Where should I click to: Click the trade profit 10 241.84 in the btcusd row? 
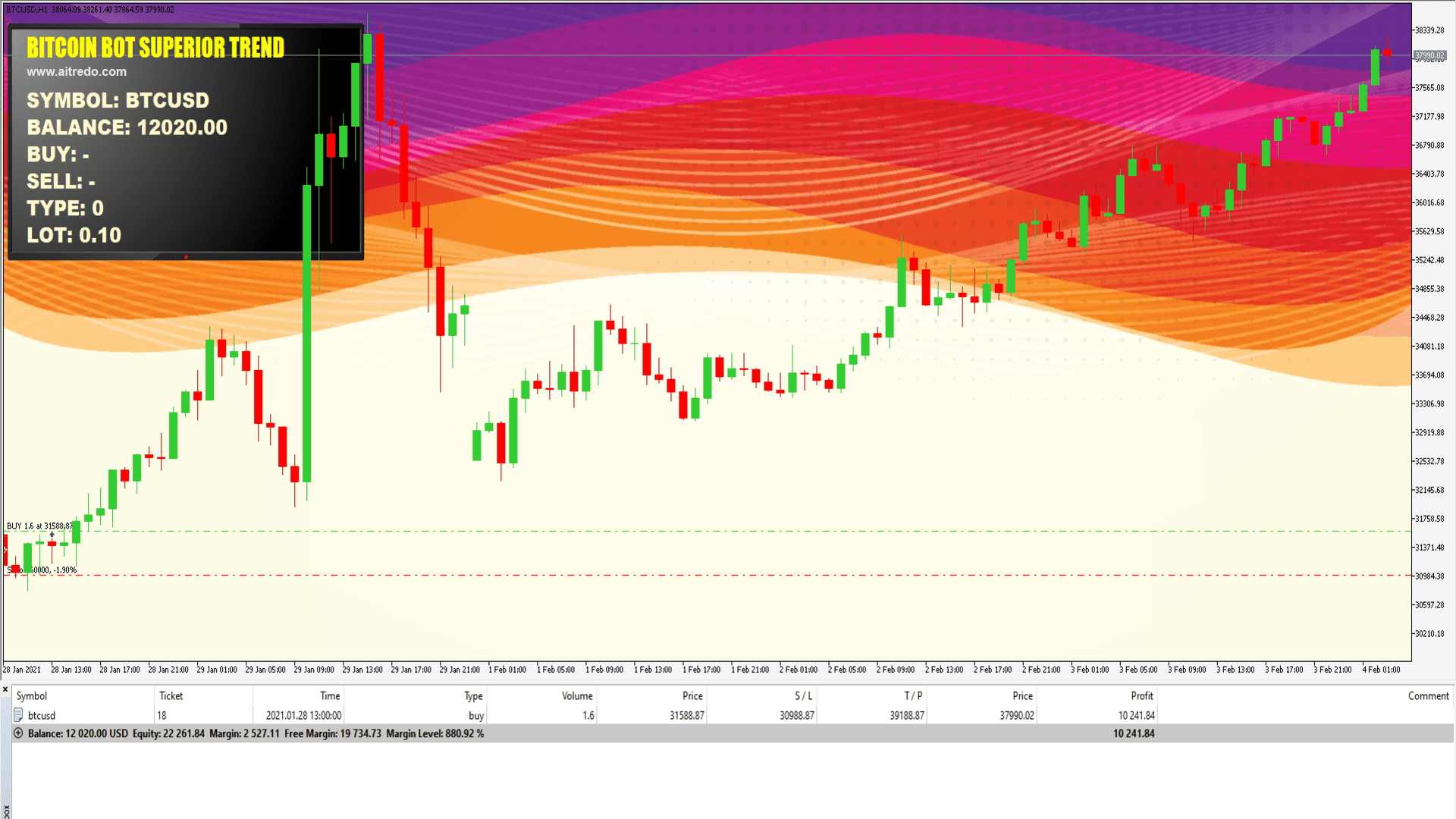click(1136, 715)
